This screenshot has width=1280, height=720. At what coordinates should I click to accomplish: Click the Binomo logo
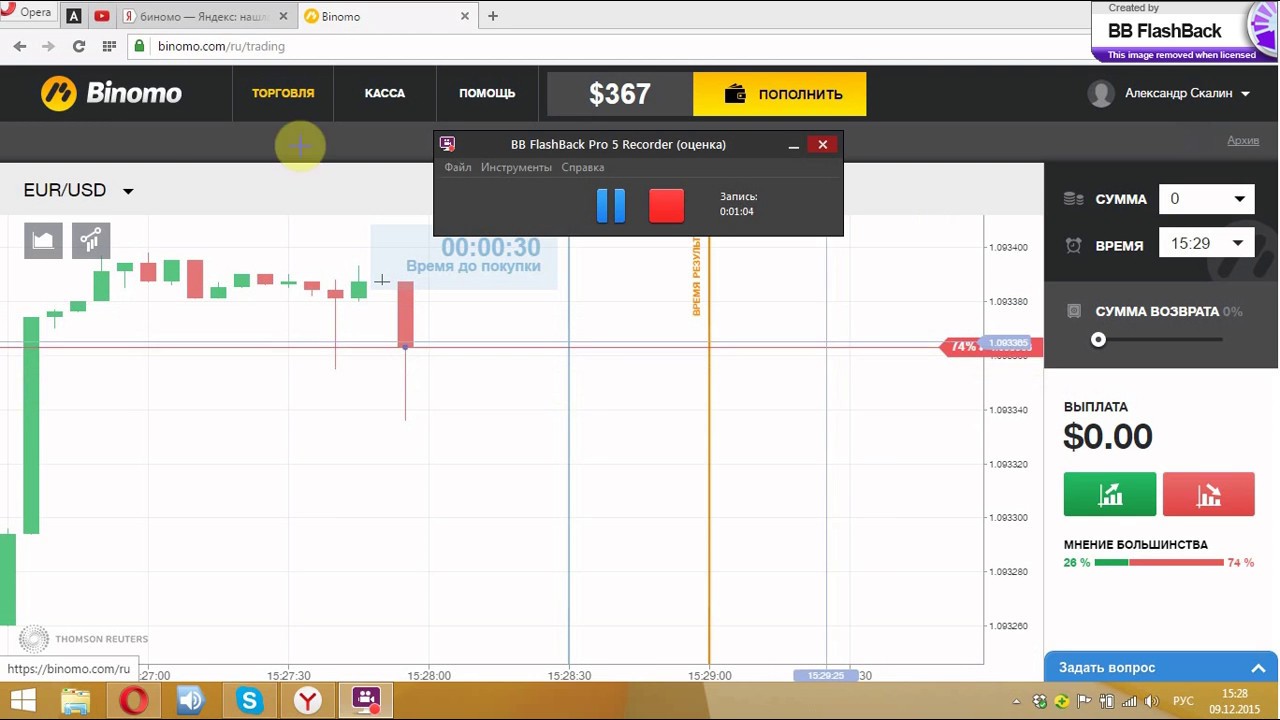[x=111, y=93]
